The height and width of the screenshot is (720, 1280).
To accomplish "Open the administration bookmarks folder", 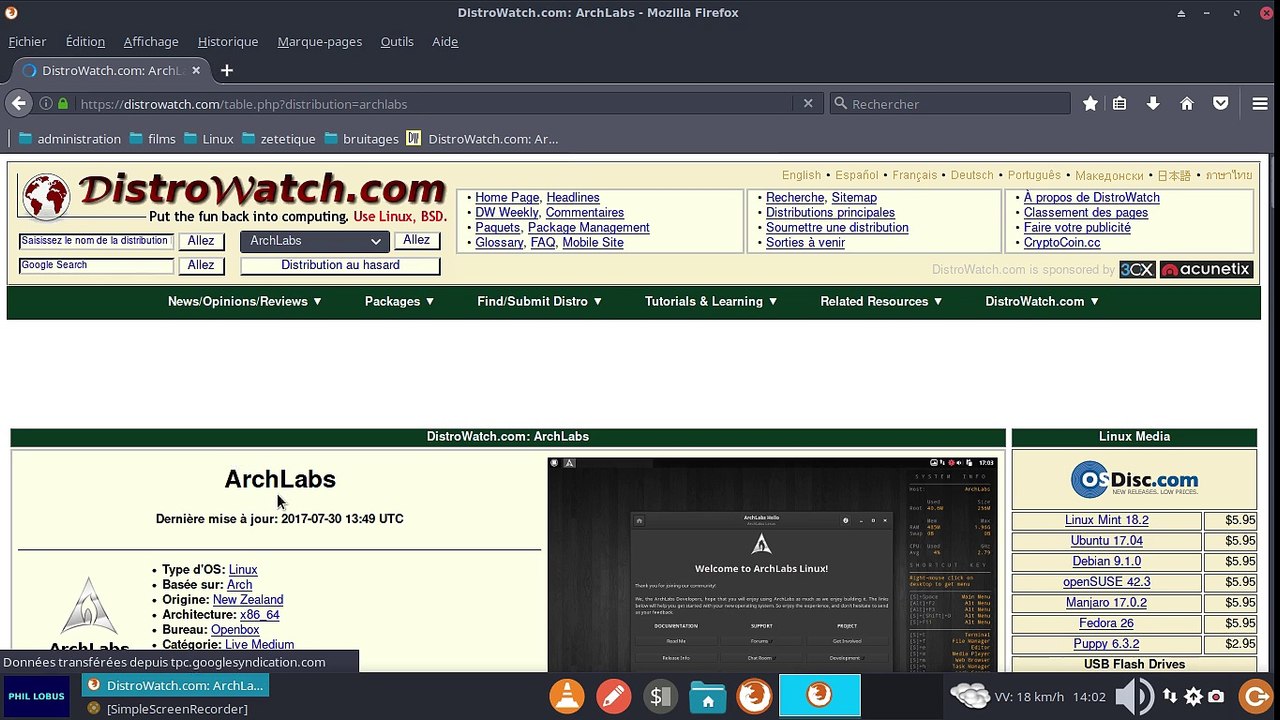I will (x=69, y=139).
